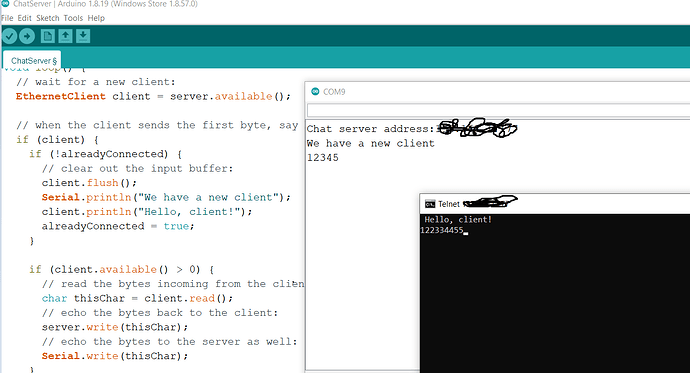The image size is (690, 373).
Task: Select the ChatServer sketch tab
Action: [33, 61]
